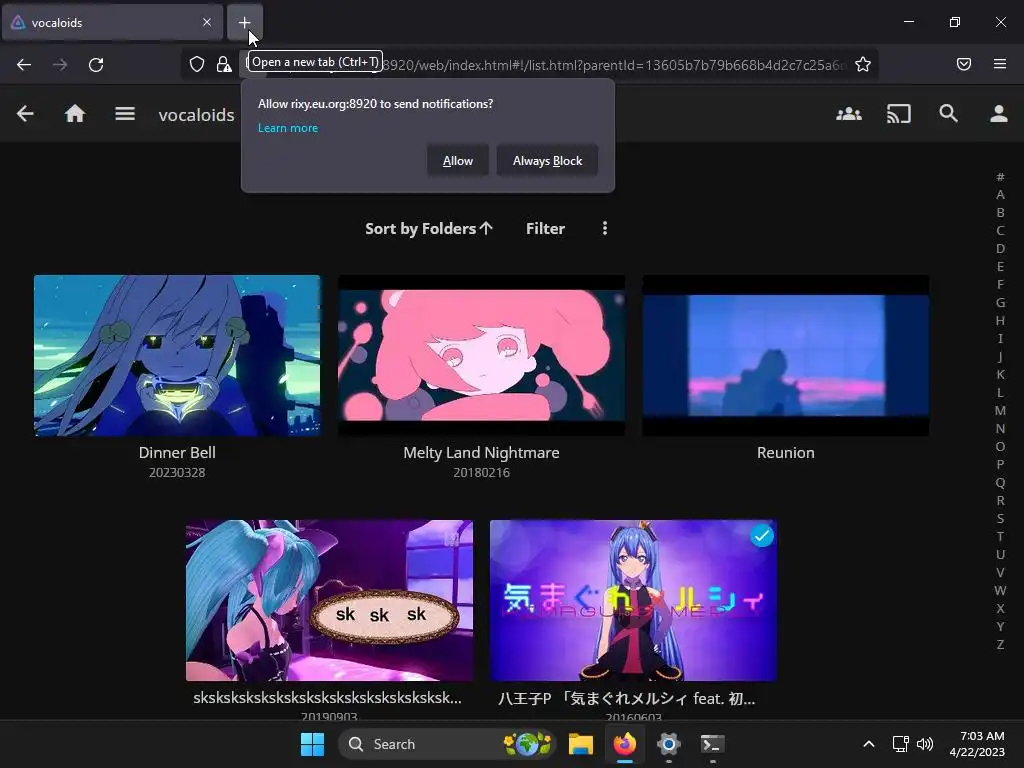Jump to letter M in alphabet picker
The height and width of the screenshot is (768, 1024).
(x=1000, y=410)
